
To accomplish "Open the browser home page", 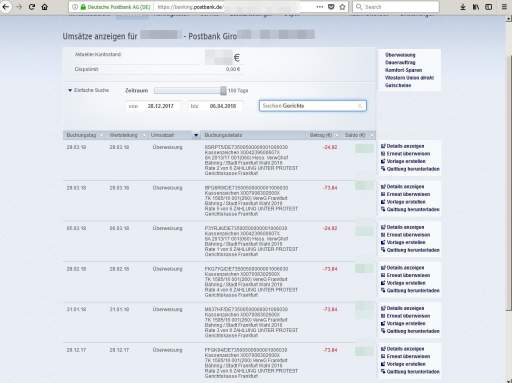I will (44, 7).
